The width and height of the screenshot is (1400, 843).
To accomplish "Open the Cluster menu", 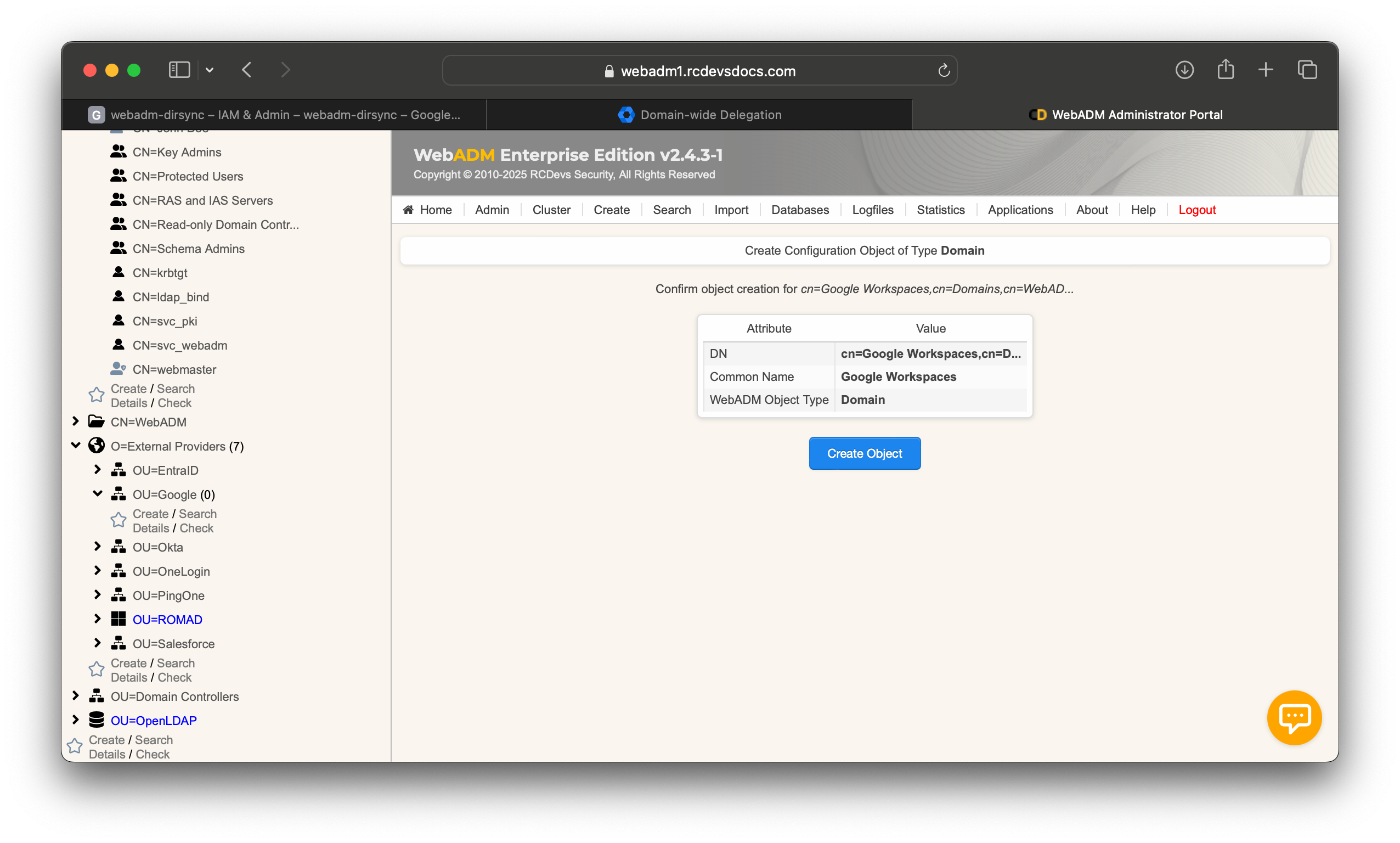I will [x=551, y=210].
